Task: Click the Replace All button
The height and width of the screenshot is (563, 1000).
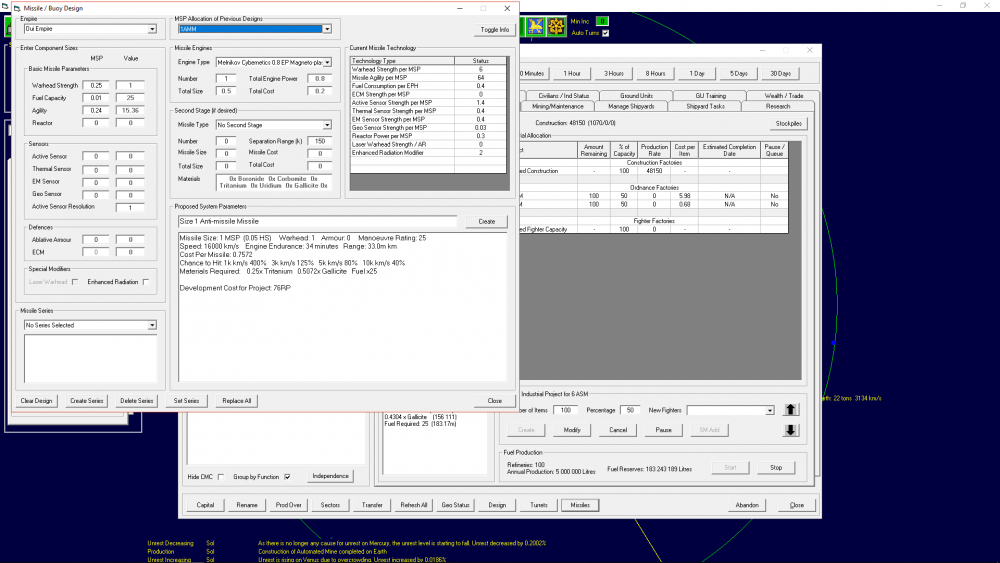Action: 237,401
